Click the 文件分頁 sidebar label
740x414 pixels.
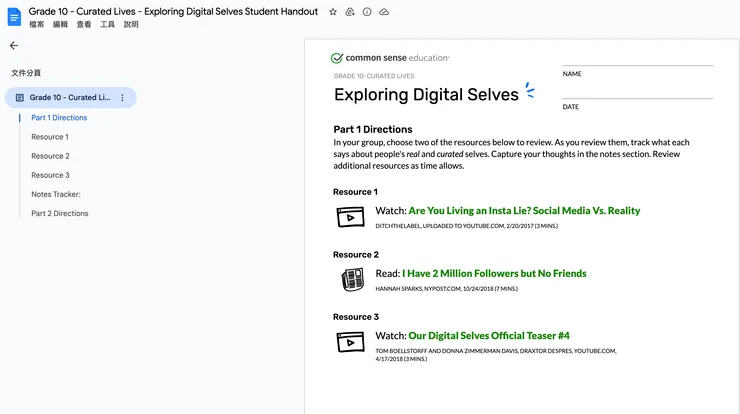click(x=26, y=73)
